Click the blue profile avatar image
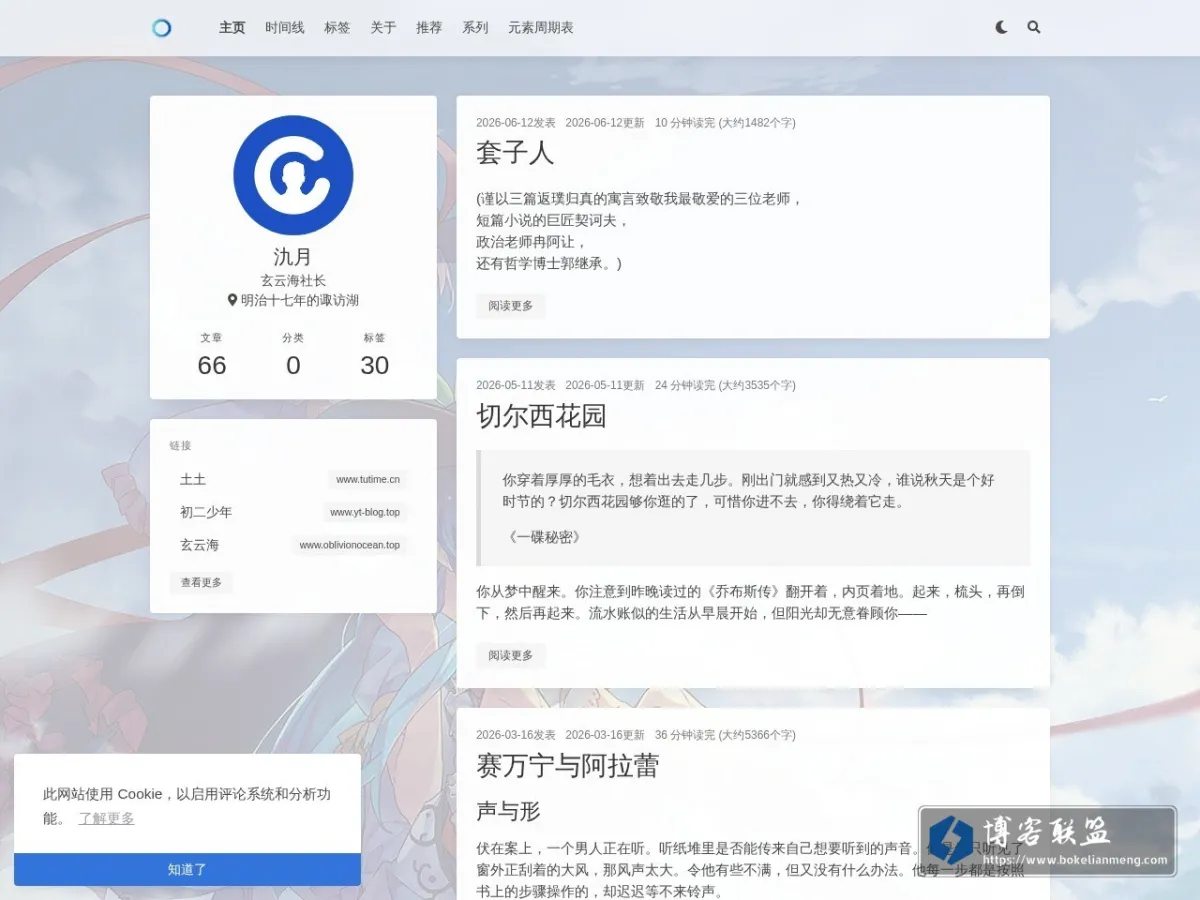Image resolution: width=1200 pixels, height=900 pixels. [293, 176]
